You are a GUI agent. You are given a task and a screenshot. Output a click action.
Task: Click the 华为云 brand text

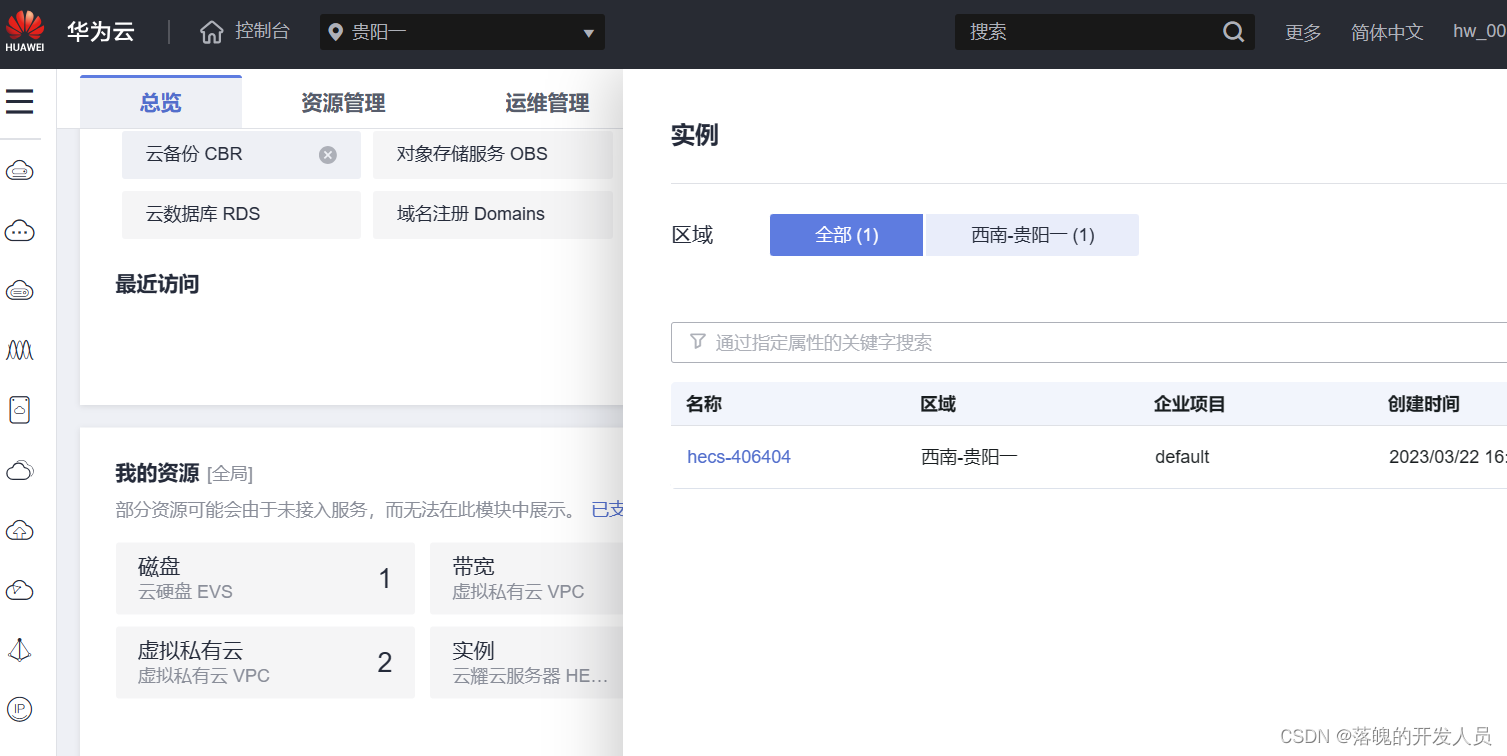[101, 31]
